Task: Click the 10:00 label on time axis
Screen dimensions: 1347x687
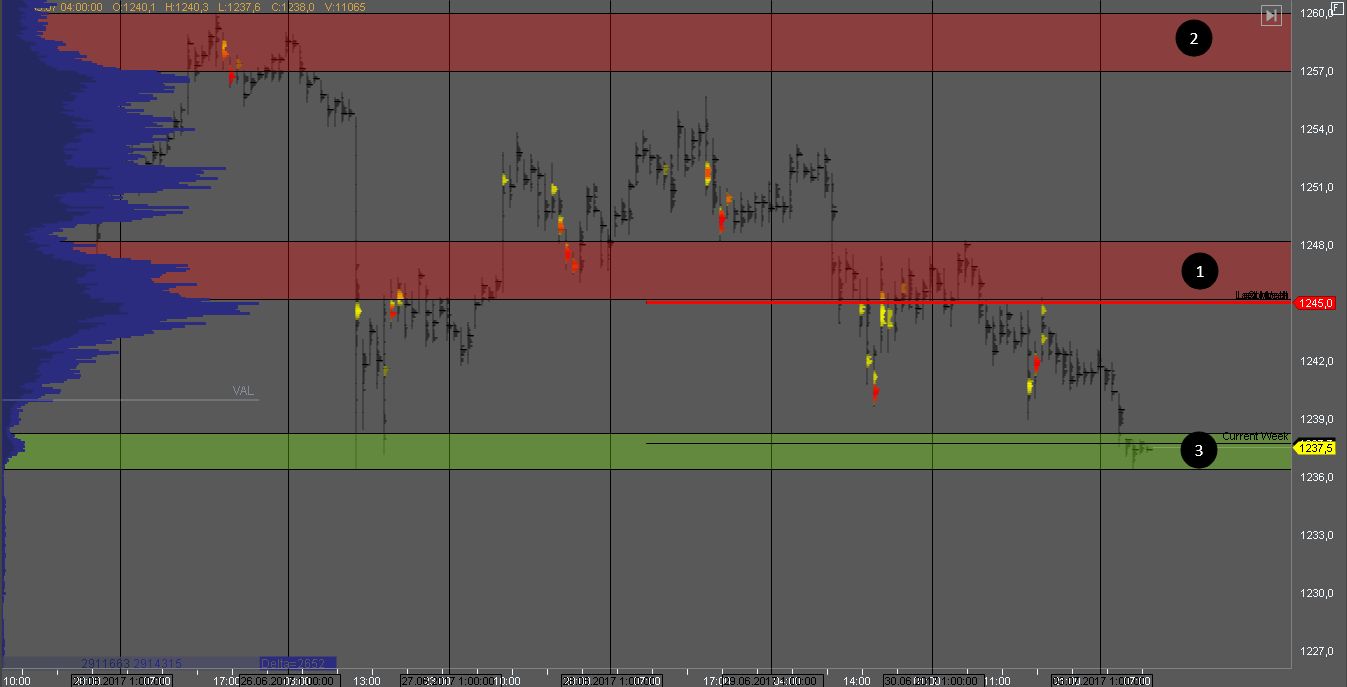Action: (18, 681)
